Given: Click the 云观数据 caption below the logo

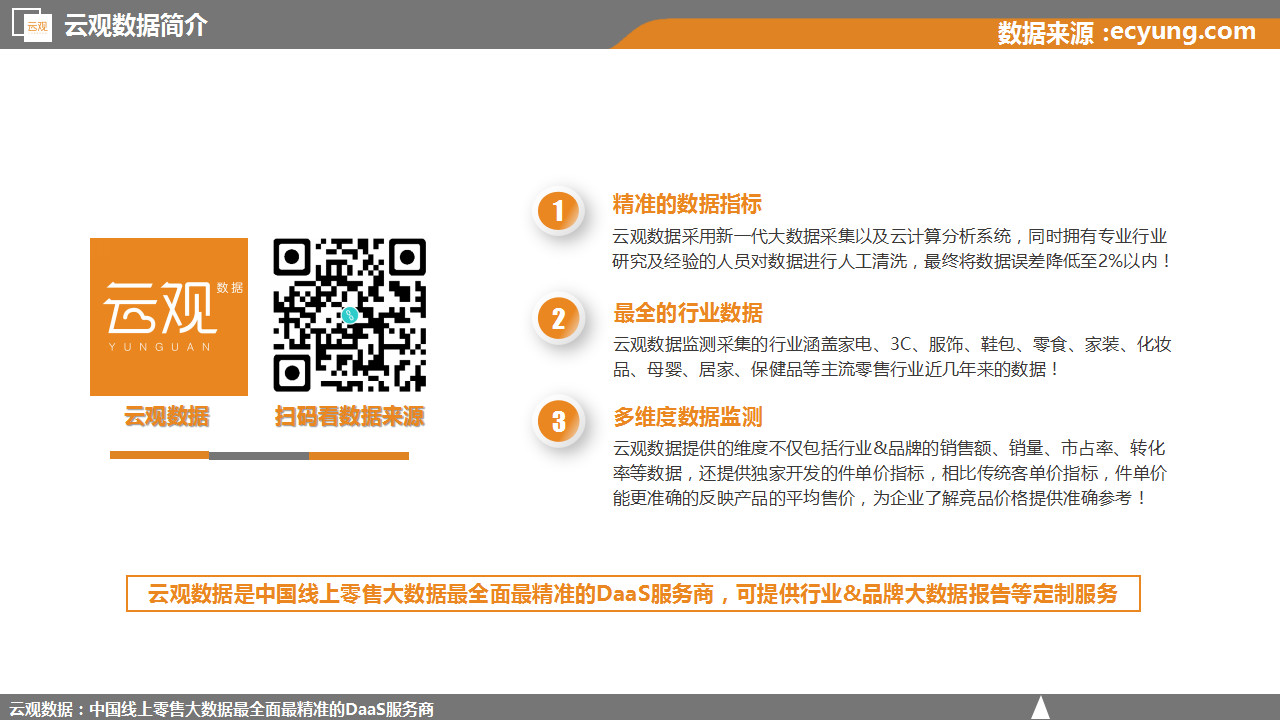Looking at the screenshot, I should [x=167, y=417].
